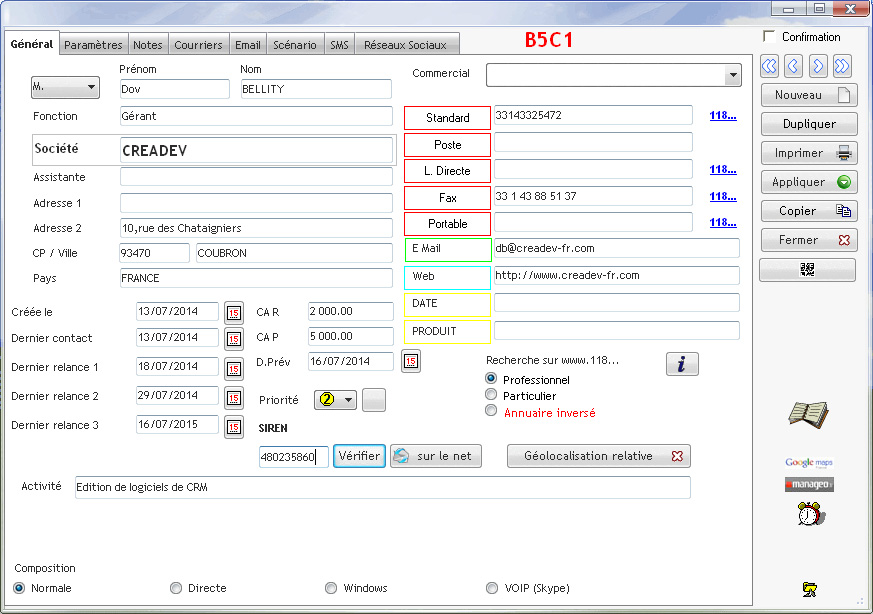Click the Vérifier button for SIREN
This screenshot has width=873, height=614.
(x=359, y=456)
